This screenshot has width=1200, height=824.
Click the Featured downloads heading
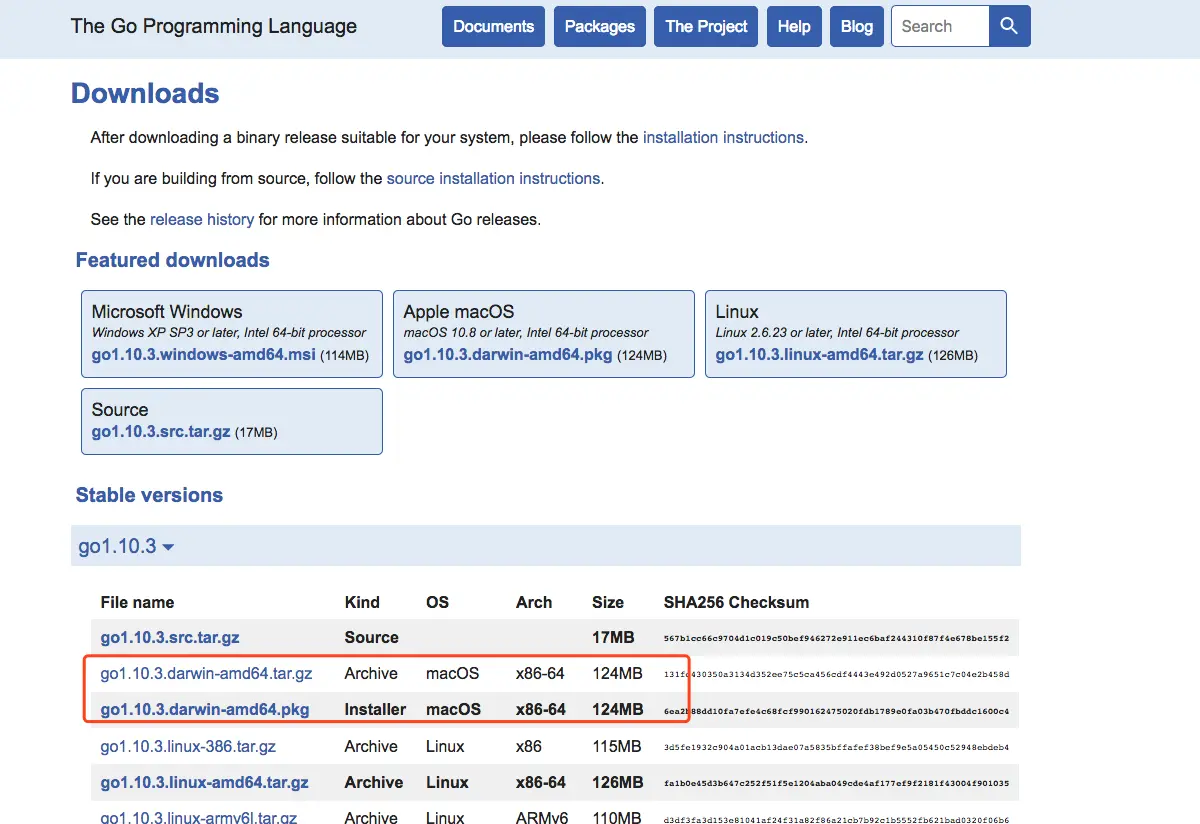[x=173, y=260]
